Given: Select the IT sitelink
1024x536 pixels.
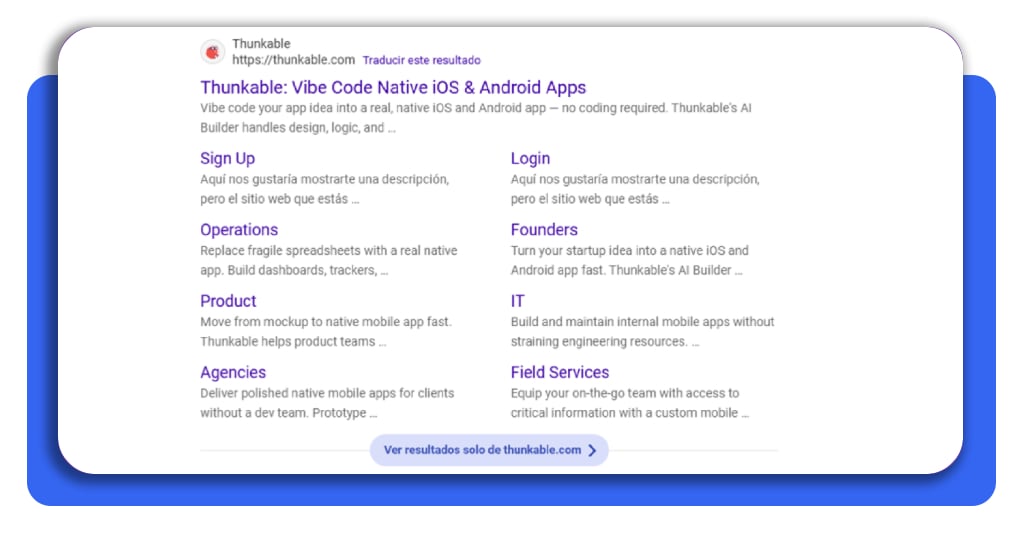Looking at the screenshot, I should click(517, 301).
